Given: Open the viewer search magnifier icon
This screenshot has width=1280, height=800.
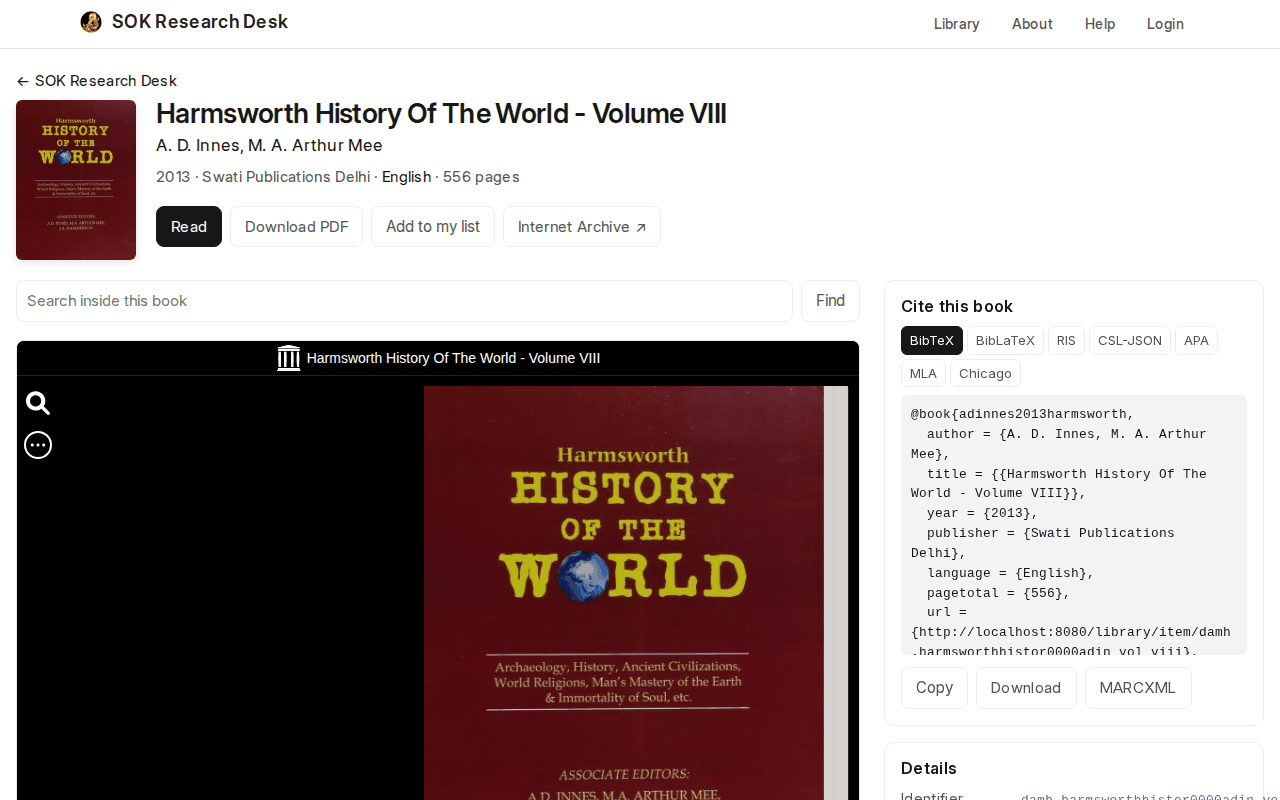Looking at the screenshot, I should point(38,403).
